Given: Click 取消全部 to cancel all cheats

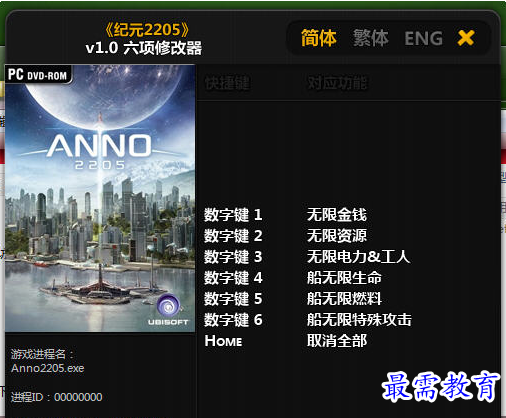Looking at the screenshot, I should (337, 341).
